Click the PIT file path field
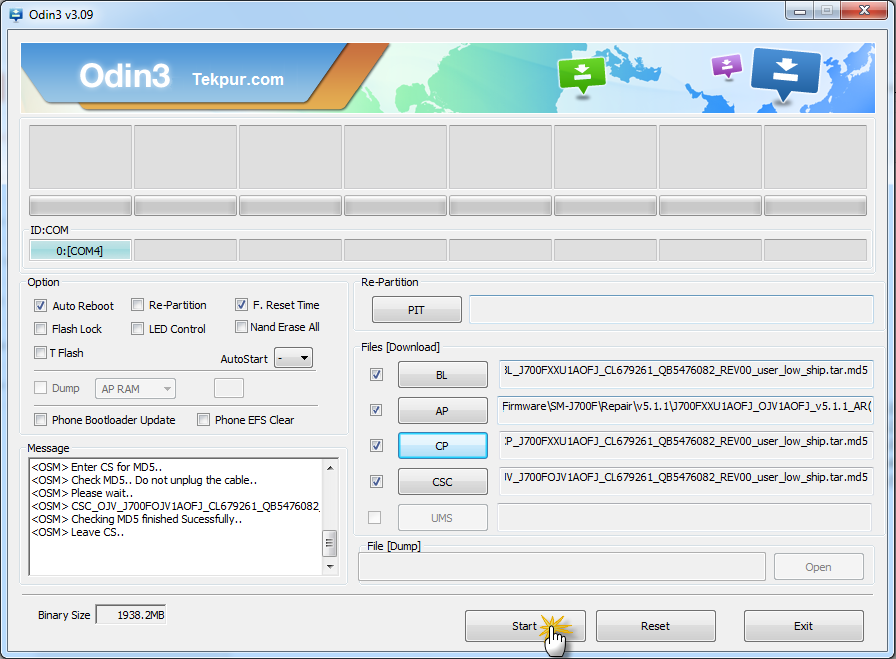Viewport: 896px width, 659px height. pos(671,309)
